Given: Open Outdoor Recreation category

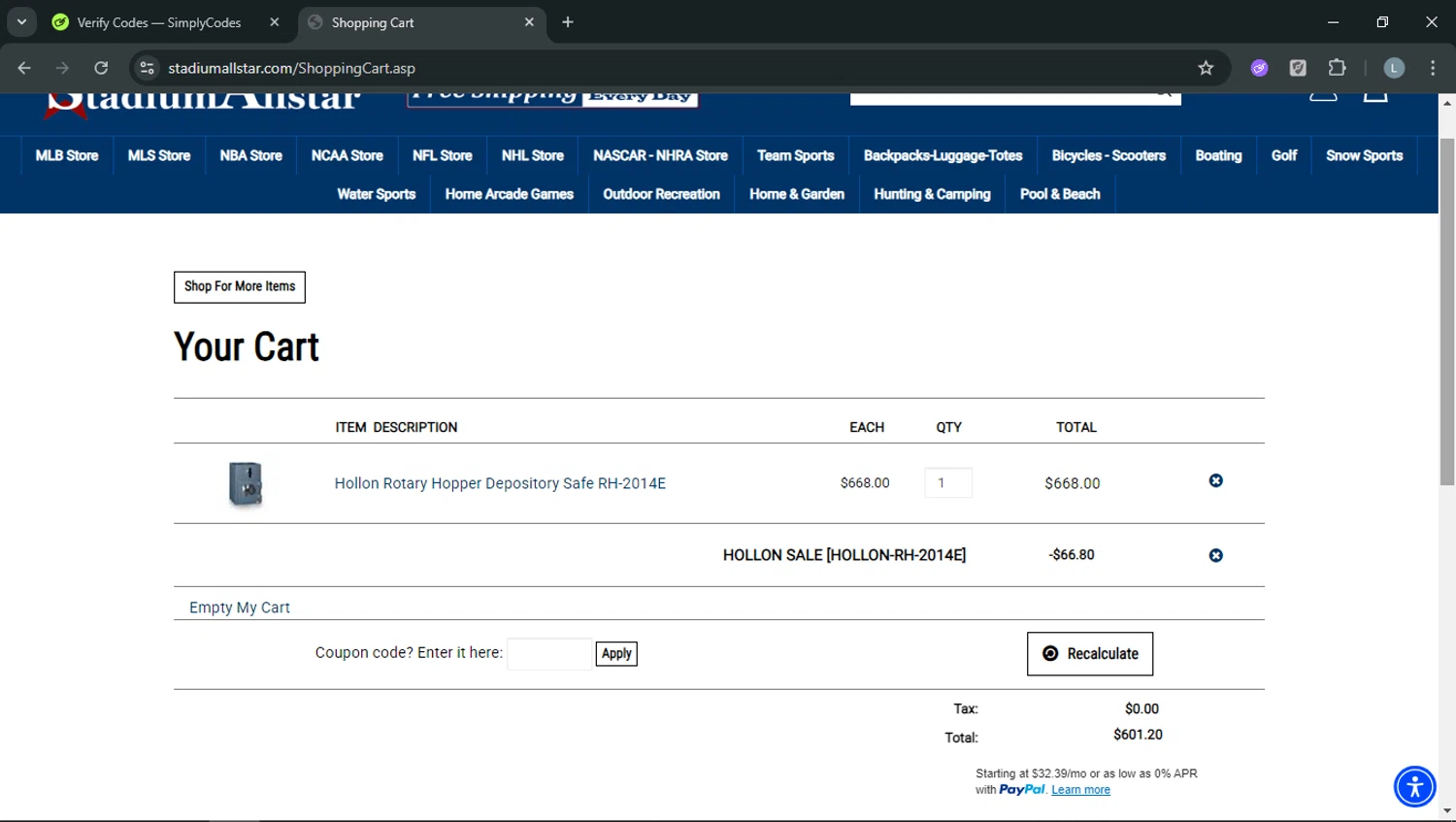Looking at the screenshot, I should click(661, 194).
